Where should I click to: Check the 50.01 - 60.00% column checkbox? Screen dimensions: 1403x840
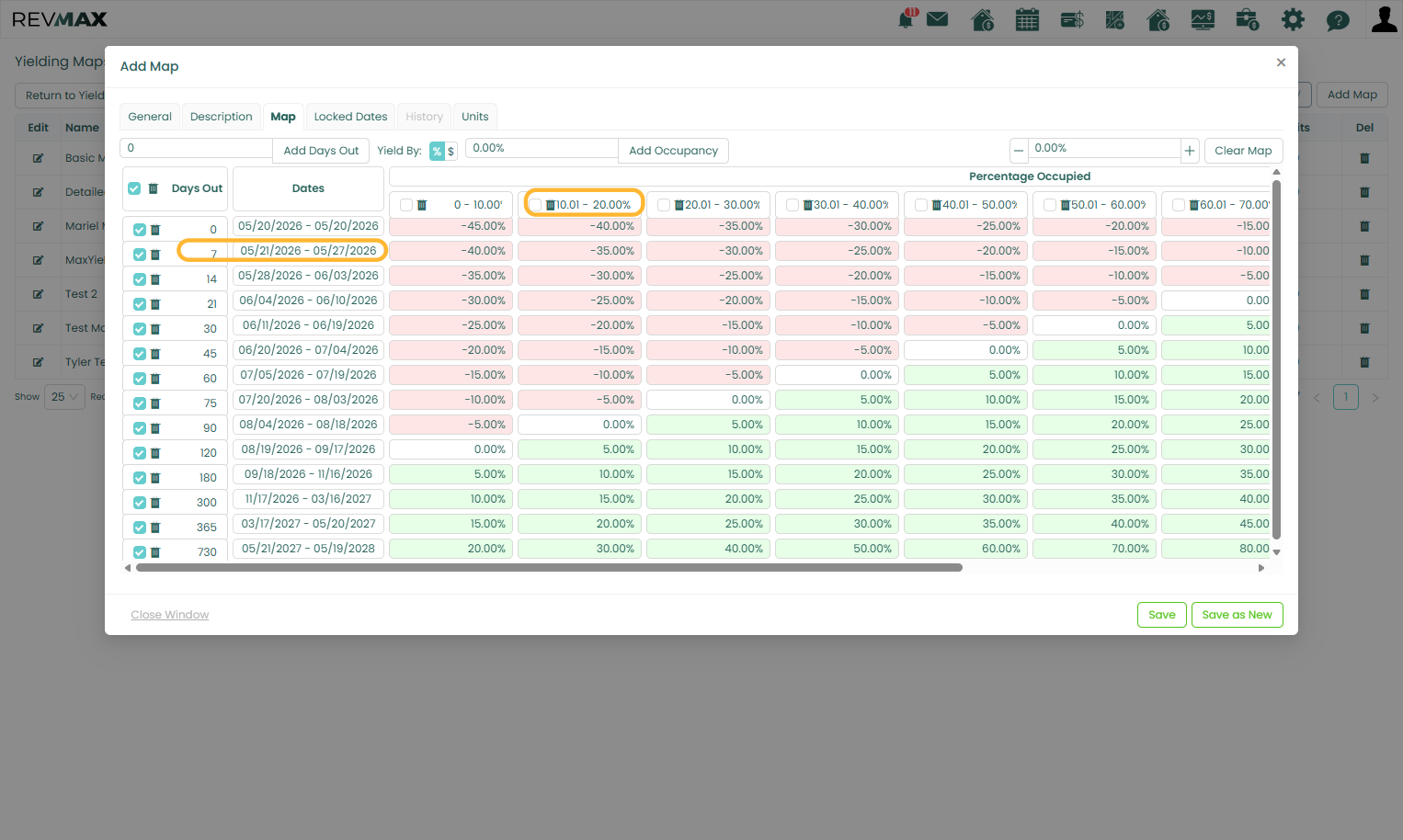[x=1050, y=205]
